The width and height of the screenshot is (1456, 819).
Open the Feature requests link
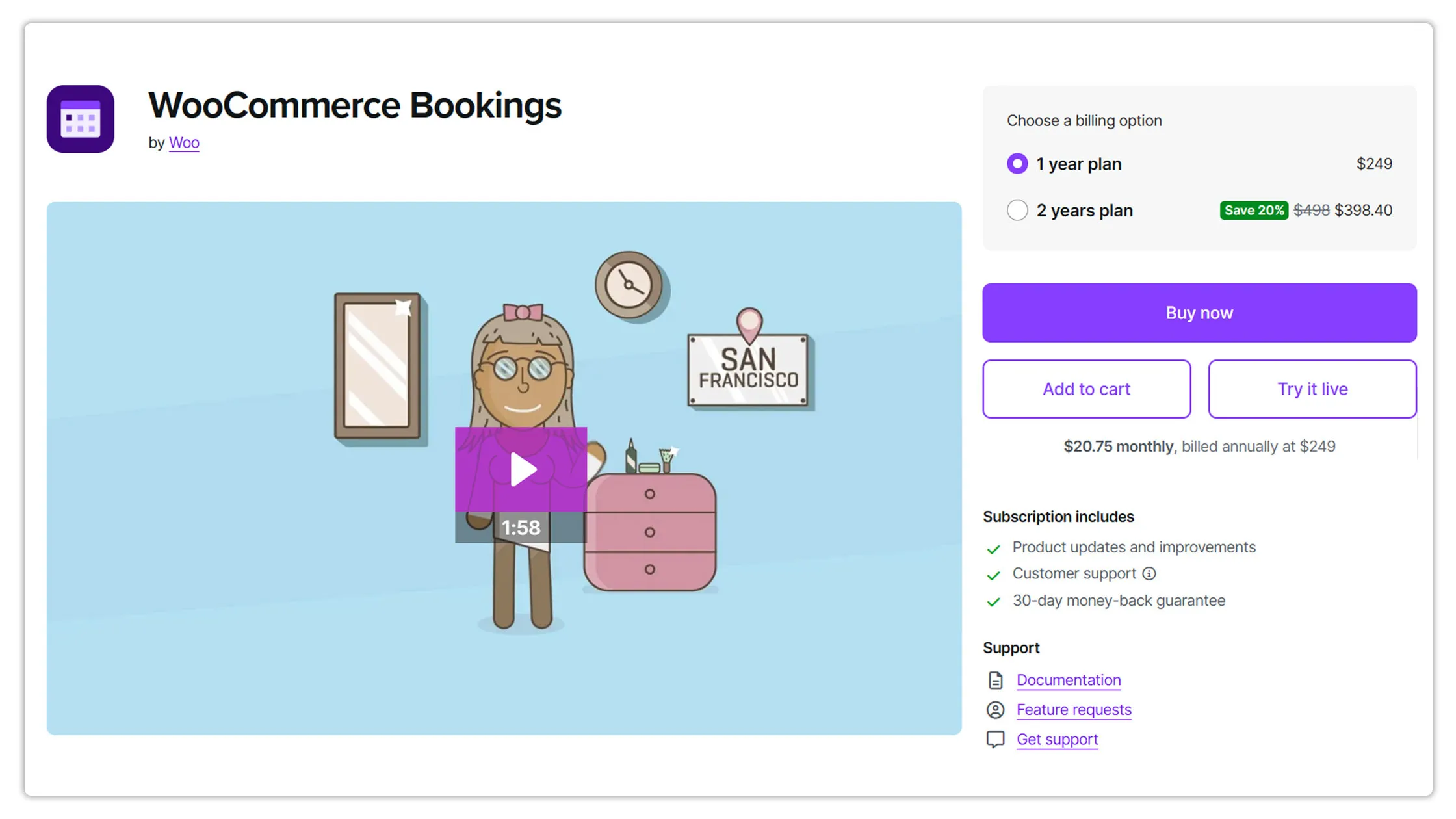(x=1074, y=710)
